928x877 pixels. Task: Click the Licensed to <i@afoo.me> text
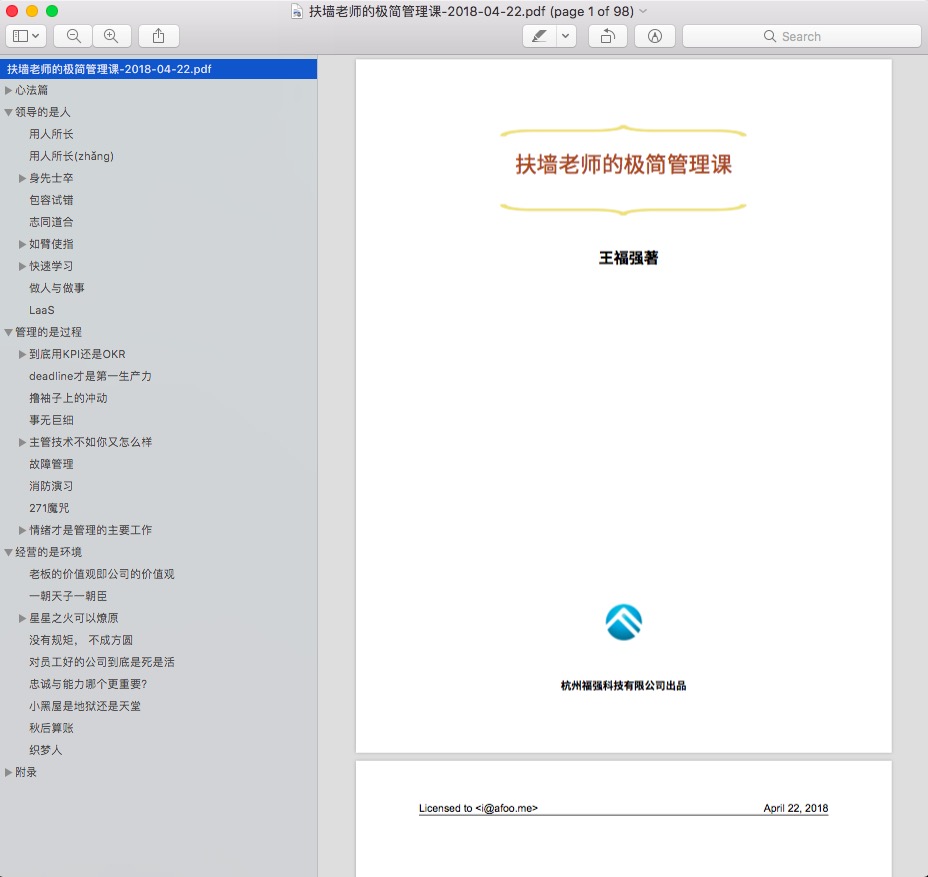click(x=478, y=808)
